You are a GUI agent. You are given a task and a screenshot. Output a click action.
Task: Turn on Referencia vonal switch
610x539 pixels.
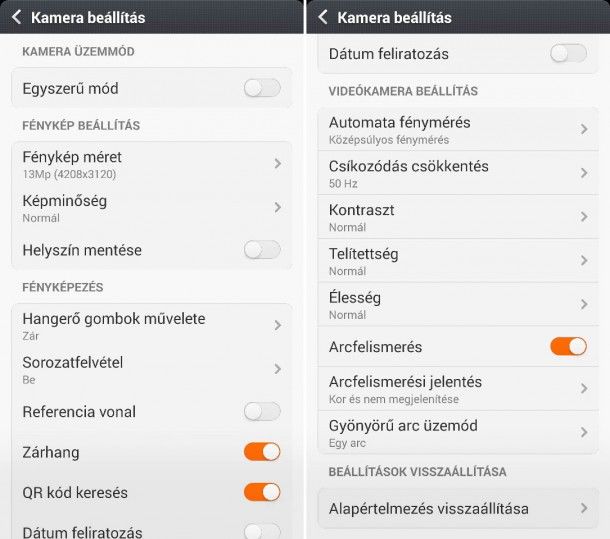(x=262, y=411)
